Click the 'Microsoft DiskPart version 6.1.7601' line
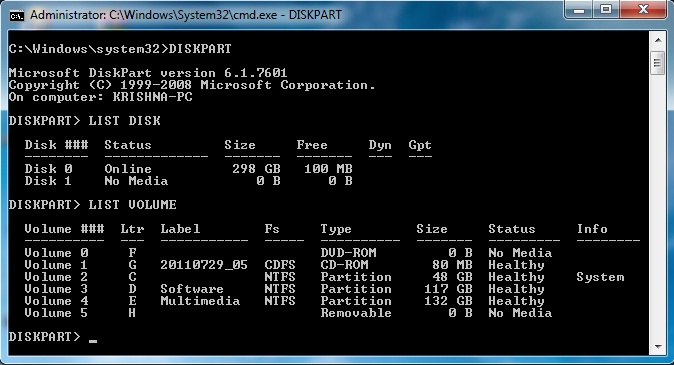Screen dimensions: 674x365 (x=148, y=73)
